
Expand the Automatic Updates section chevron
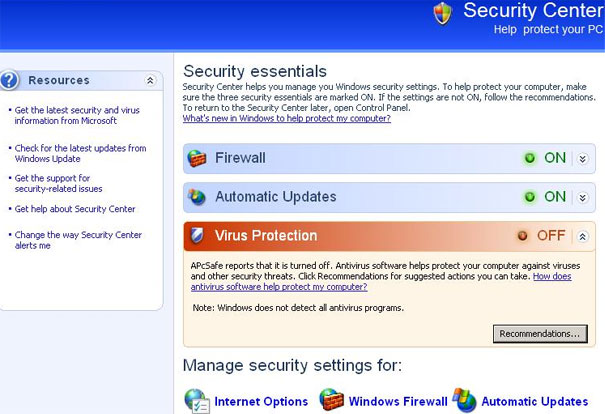(583, 198)
